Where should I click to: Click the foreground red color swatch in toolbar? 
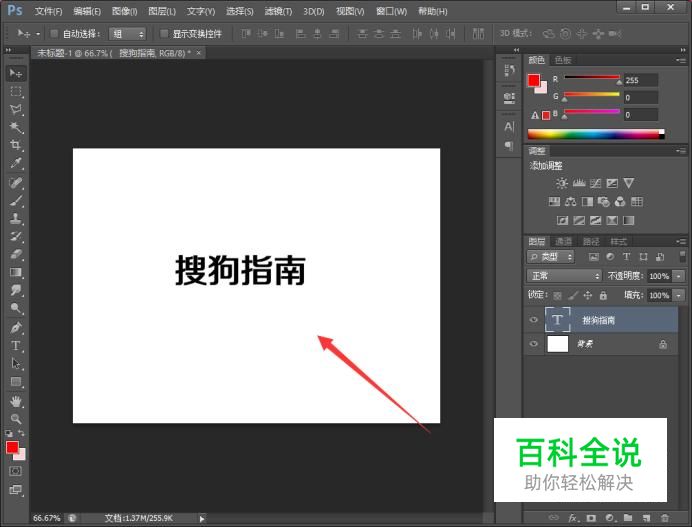pyautogui.click(x=12, y=447)
